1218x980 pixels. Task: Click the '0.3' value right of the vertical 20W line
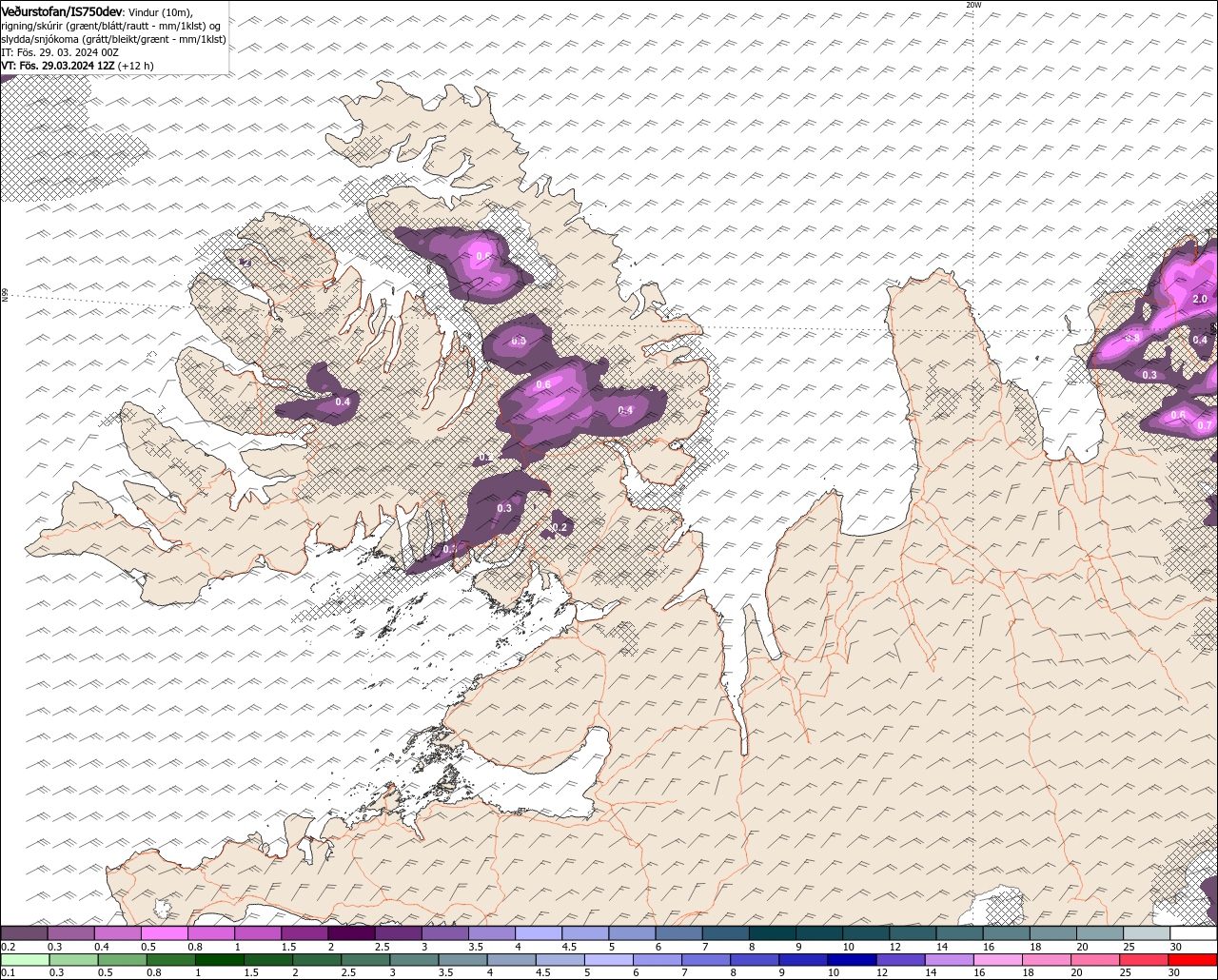pos(1149,375)
